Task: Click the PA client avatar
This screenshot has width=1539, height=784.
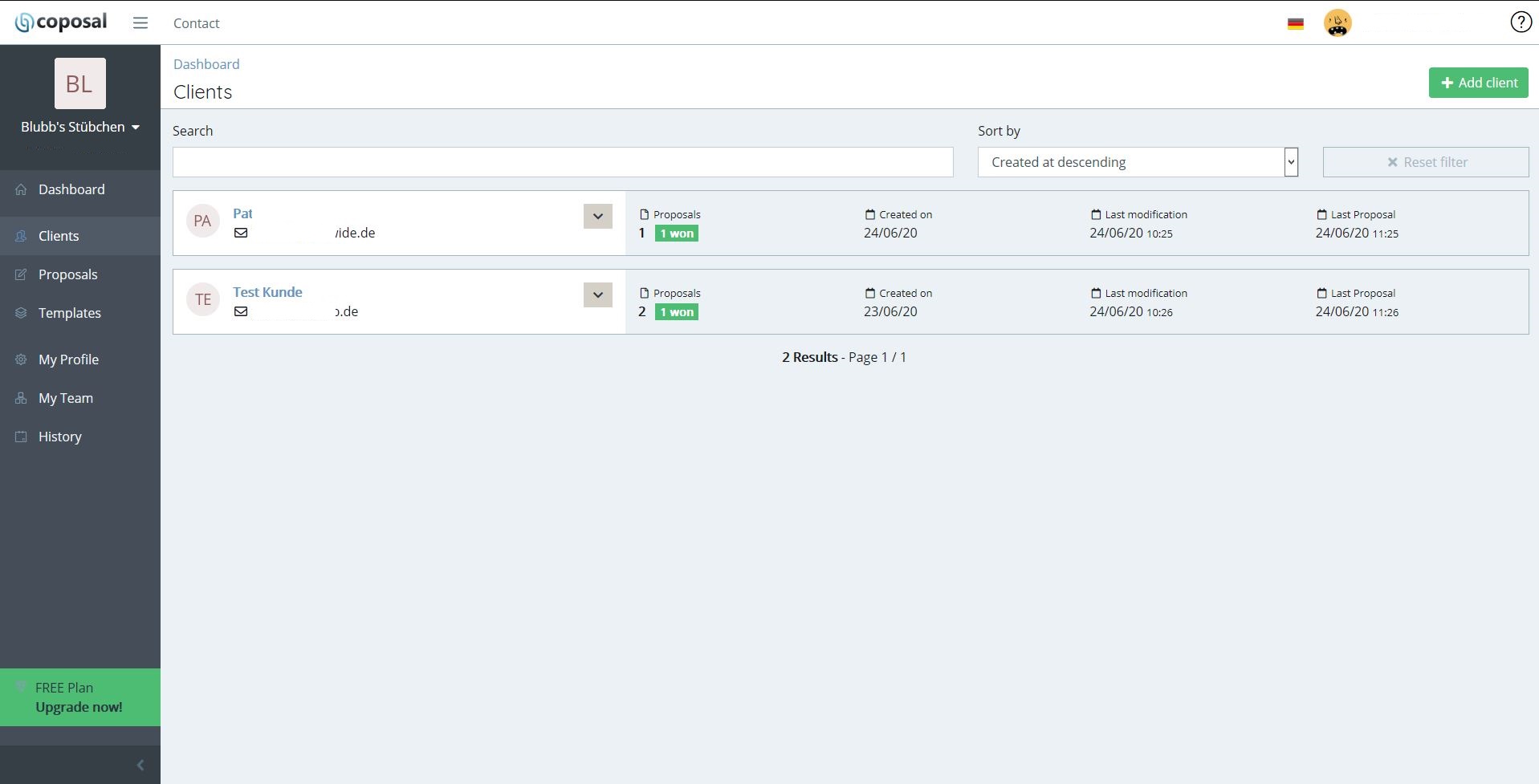Action: coord(203,221)
